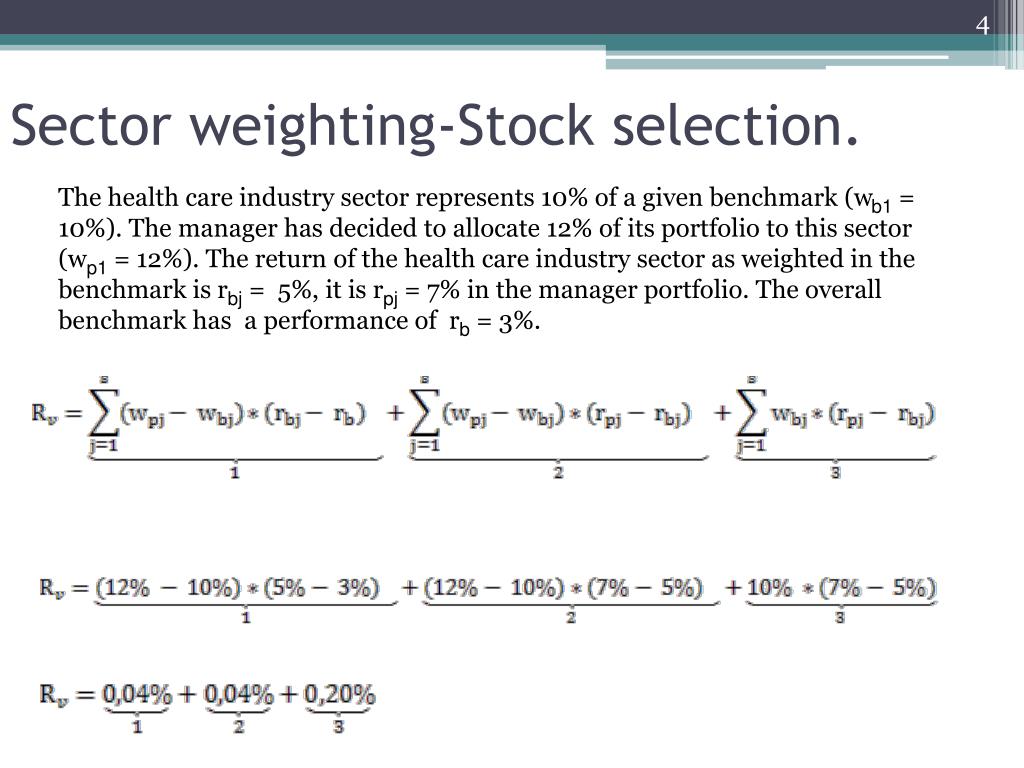
Task: Click the text rb = 3% in the paragraph
Action: [x=494, y=322]
